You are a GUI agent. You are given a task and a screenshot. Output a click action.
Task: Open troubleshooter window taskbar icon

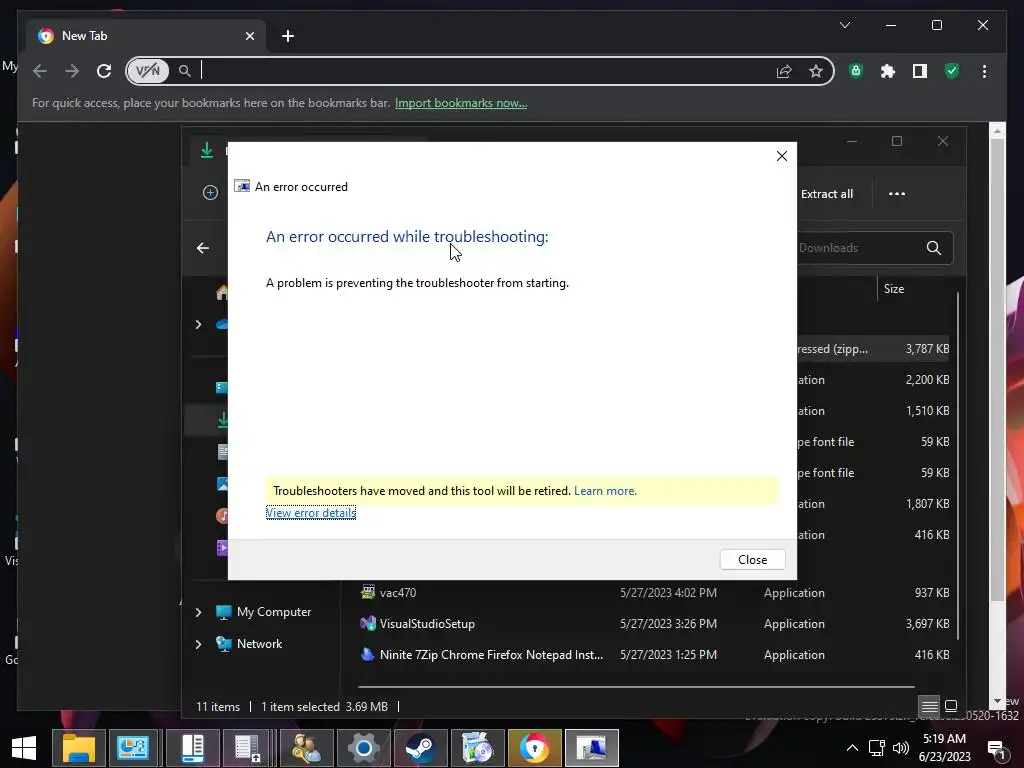click(x=592, y=748)
